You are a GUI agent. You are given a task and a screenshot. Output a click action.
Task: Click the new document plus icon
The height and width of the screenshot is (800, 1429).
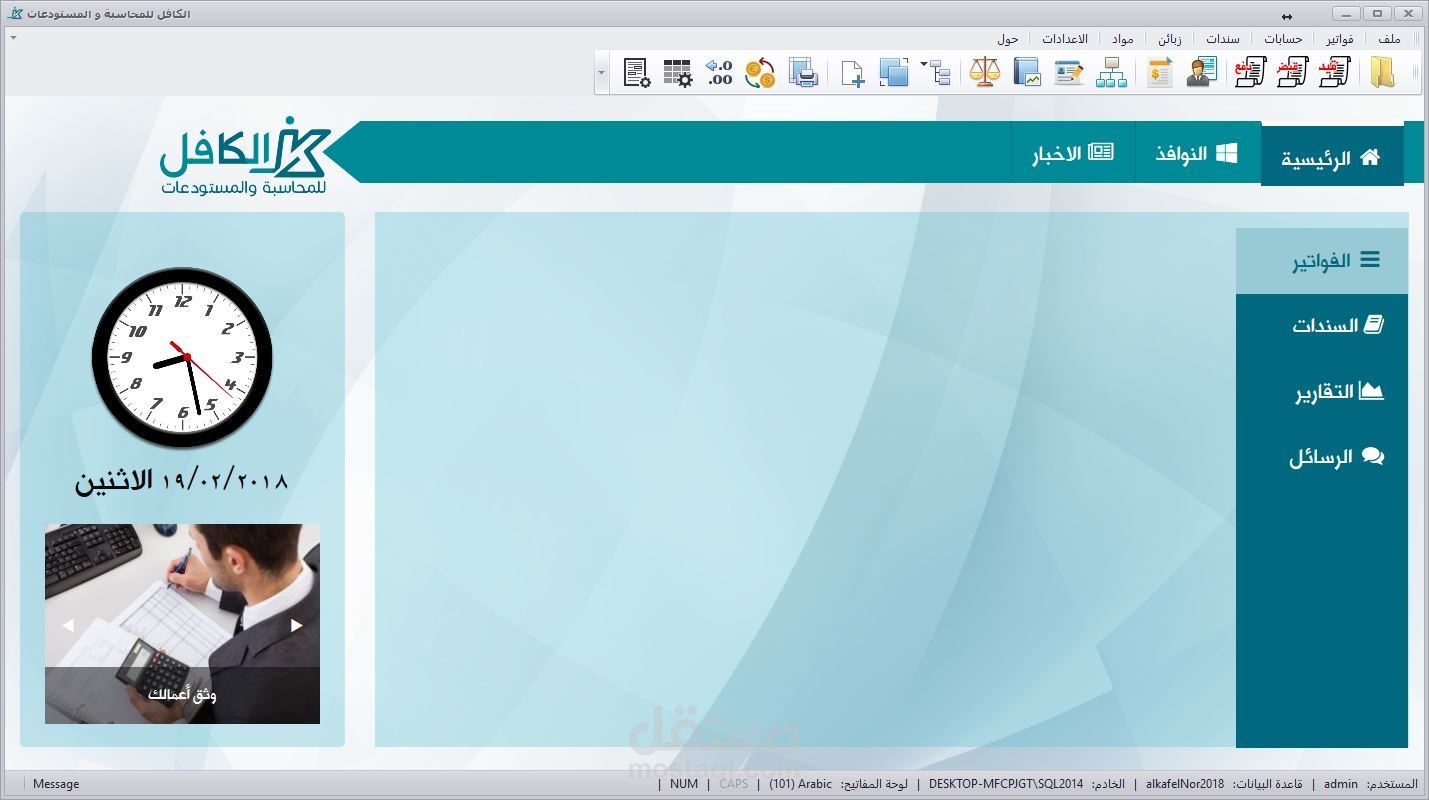point(852,73)
